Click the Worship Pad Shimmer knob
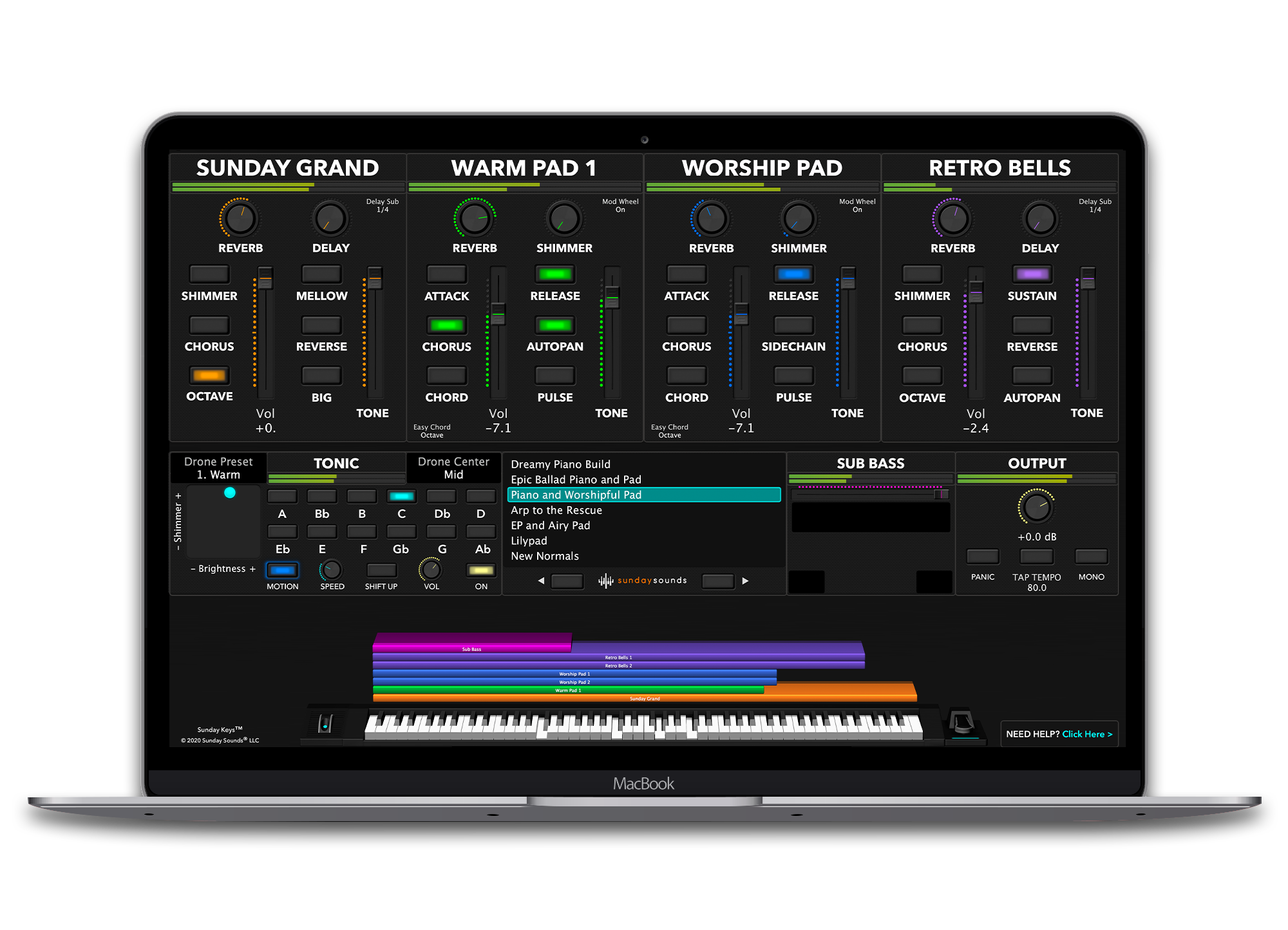Viewport: 1288px width, 930px height. (799, 219)
